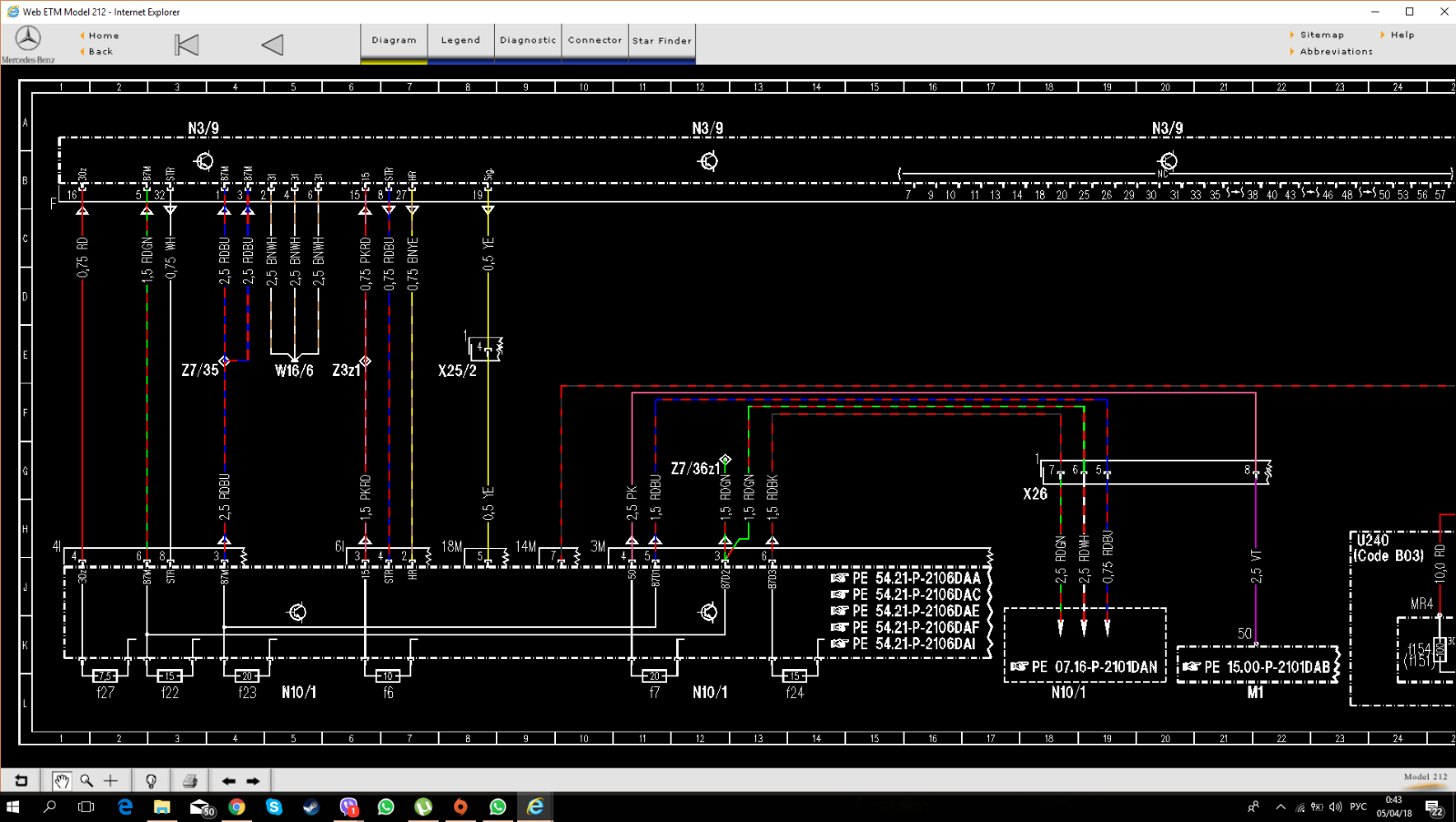The image size is (1456, 822).
Task: Click fuse label f27
Action: tap(106, 693)
